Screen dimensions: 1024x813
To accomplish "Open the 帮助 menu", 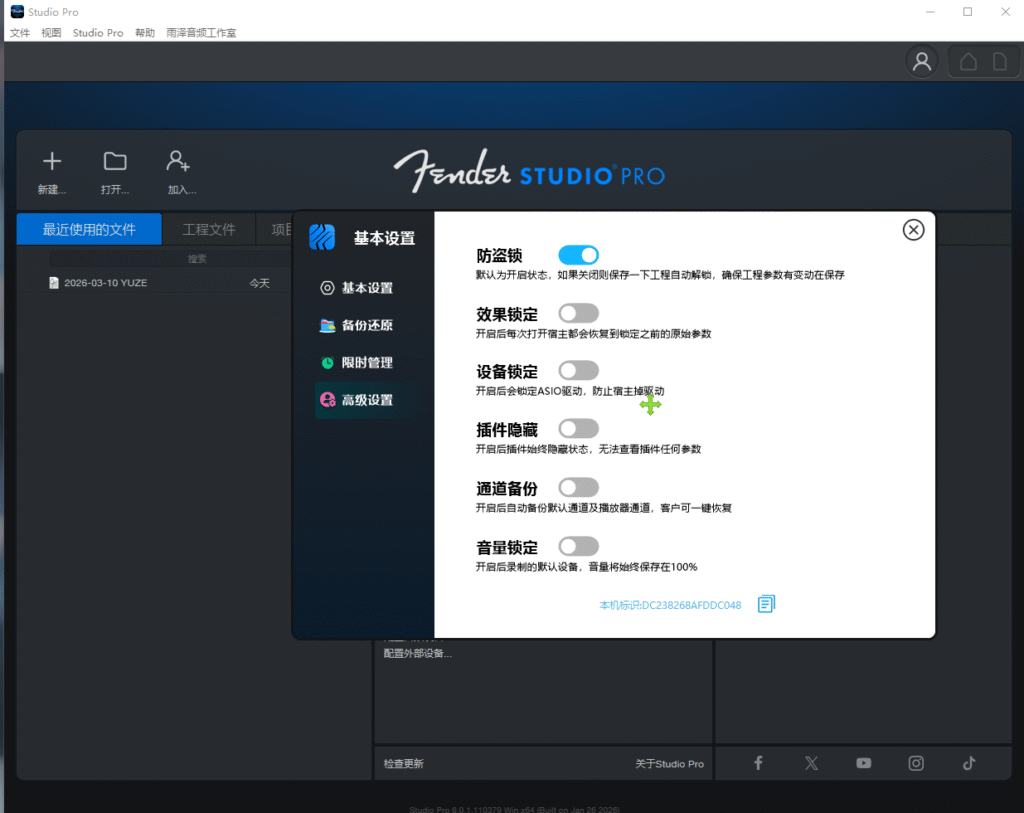I will point(144,32).
